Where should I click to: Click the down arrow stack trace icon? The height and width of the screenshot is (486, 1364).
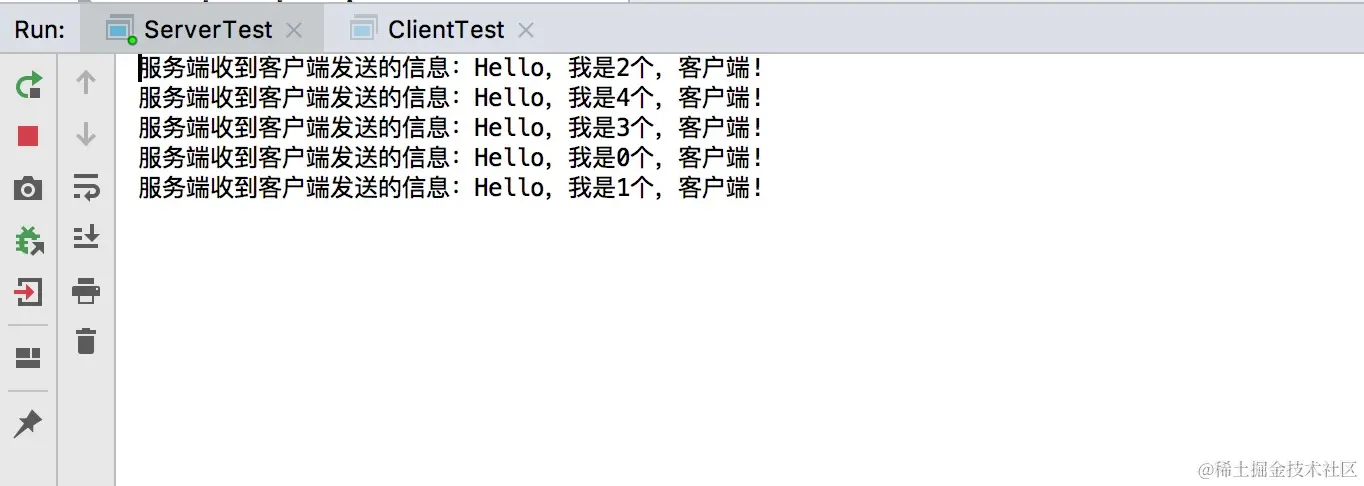[x=86, y=134]
